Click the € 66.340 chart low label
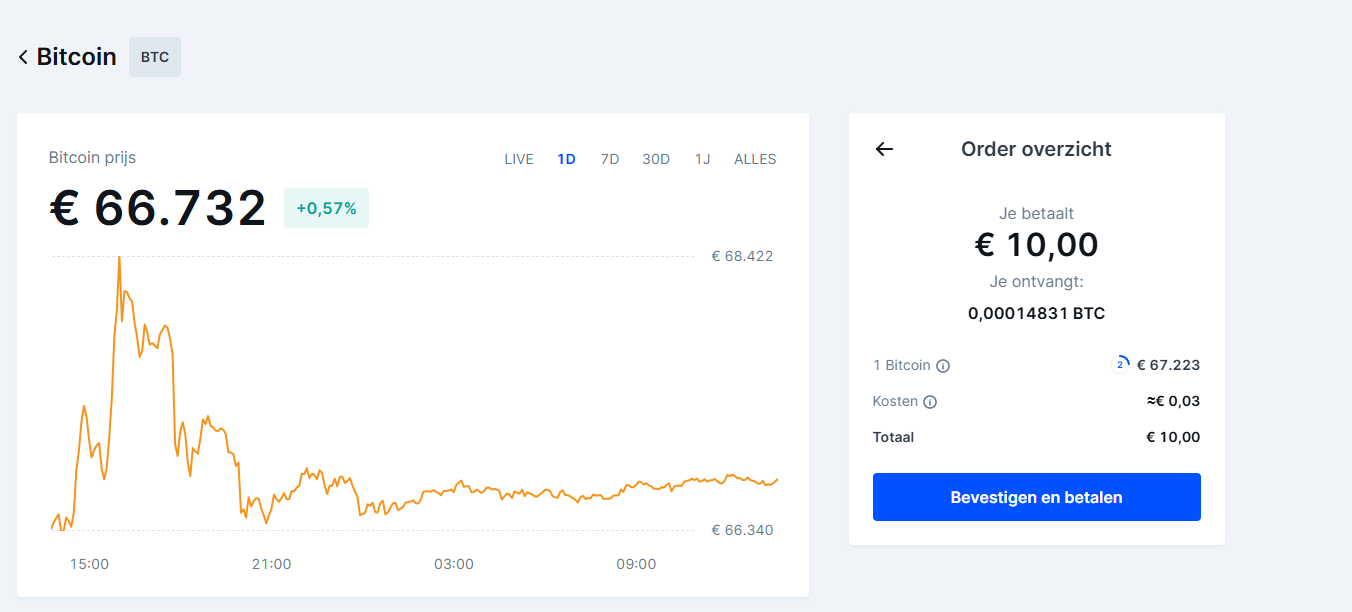 point(742,530)
